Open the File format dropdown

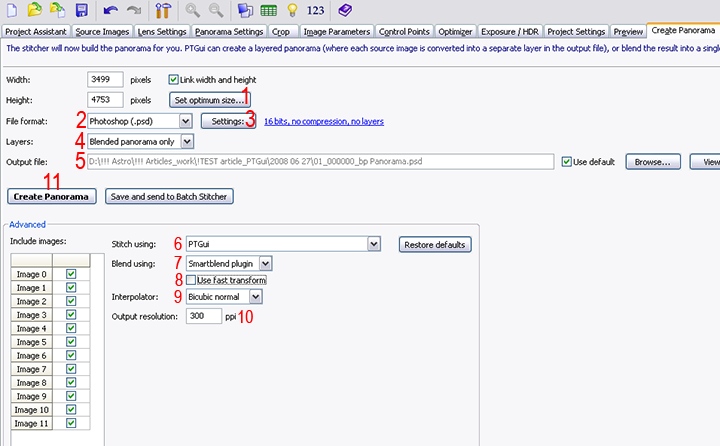(x=184, y=121)
